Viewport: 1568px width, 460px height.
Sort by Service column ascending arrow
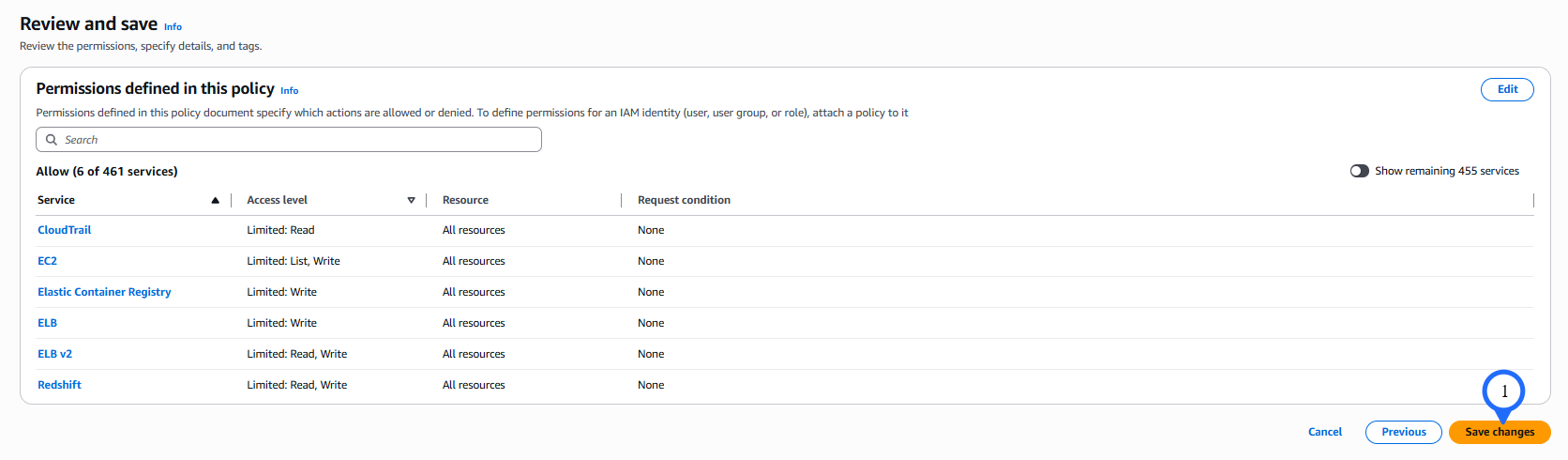215,200
